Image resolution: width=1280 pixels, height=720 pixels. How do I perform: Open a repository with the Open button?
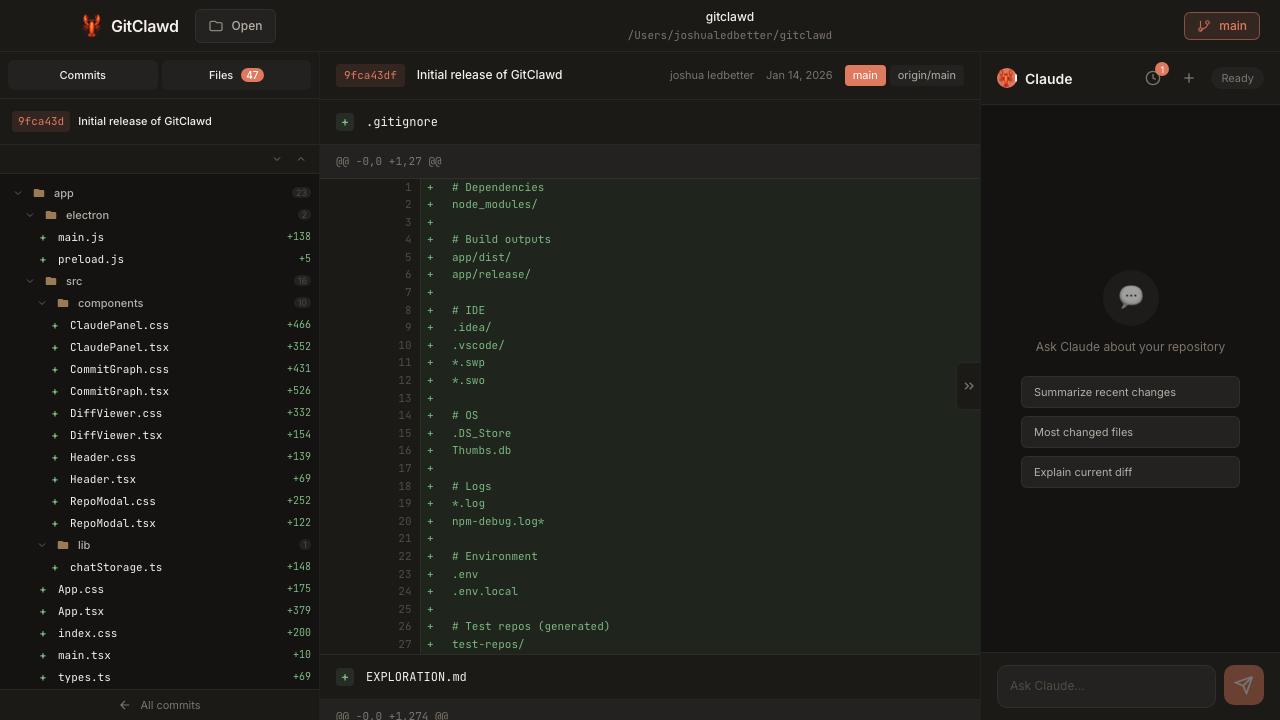(235, 26)
